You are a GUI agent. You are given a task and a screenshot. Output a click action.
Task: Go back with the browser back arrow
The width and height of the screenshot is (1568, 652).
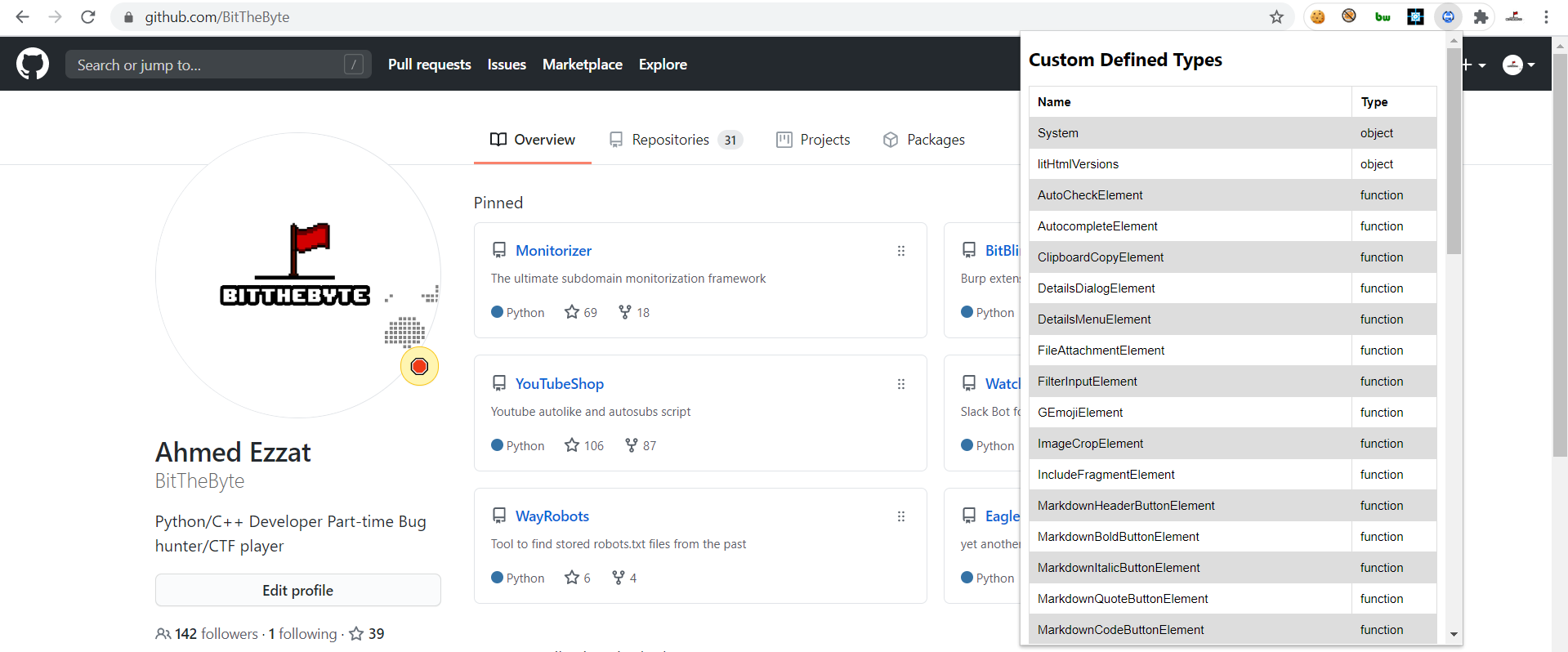click(22, 16)
